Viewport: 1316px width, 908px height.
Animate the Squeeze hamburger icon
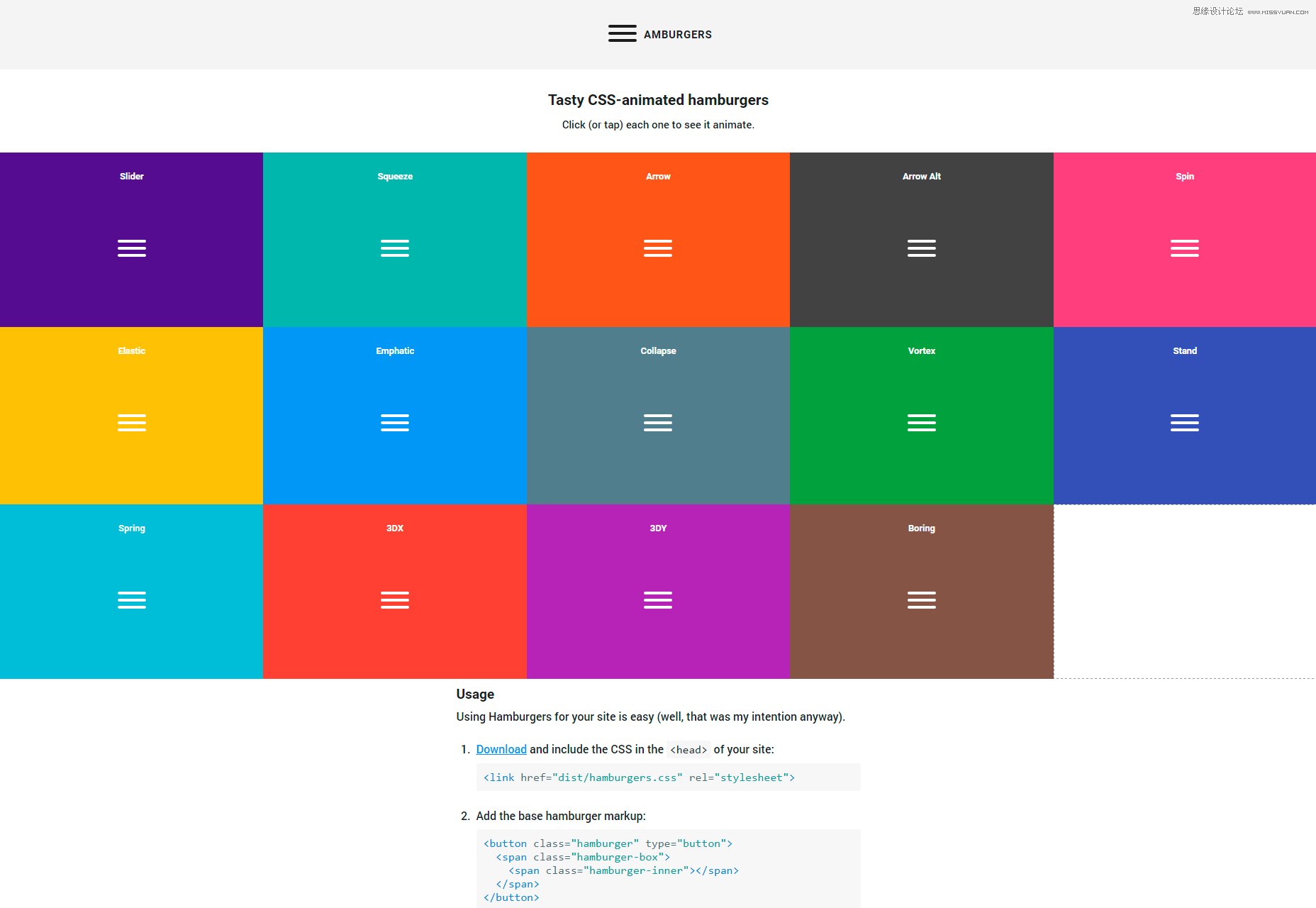(395, 248)
